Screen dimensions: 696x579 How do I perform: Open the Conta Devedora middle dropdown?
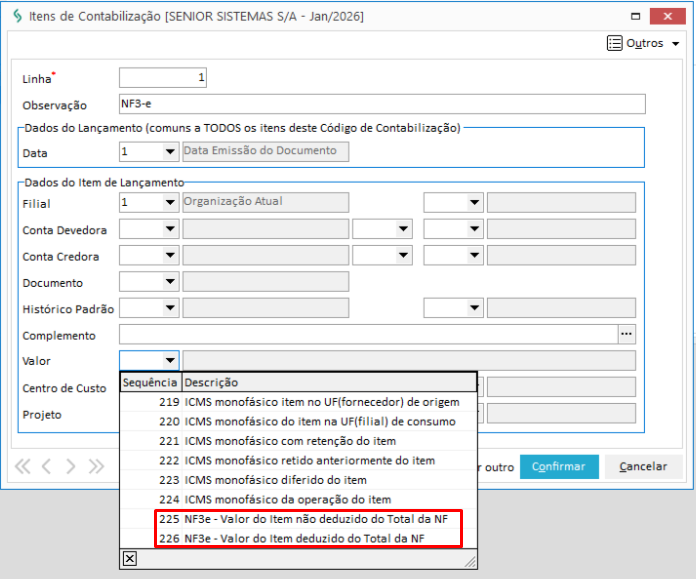point(403,229)
